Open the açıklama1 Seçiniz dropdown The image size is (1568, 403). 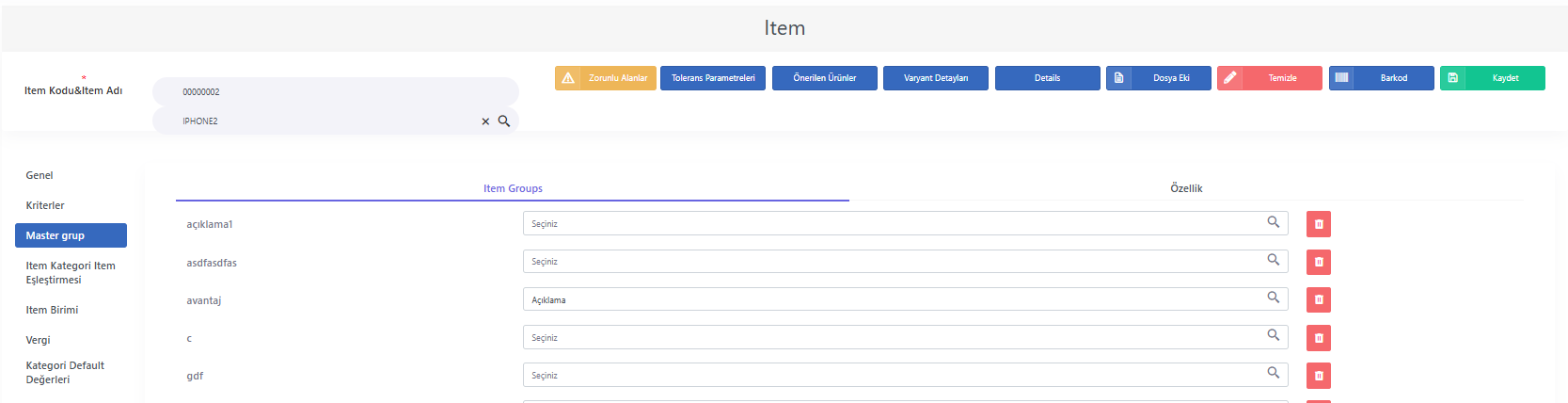coord(905,223)
